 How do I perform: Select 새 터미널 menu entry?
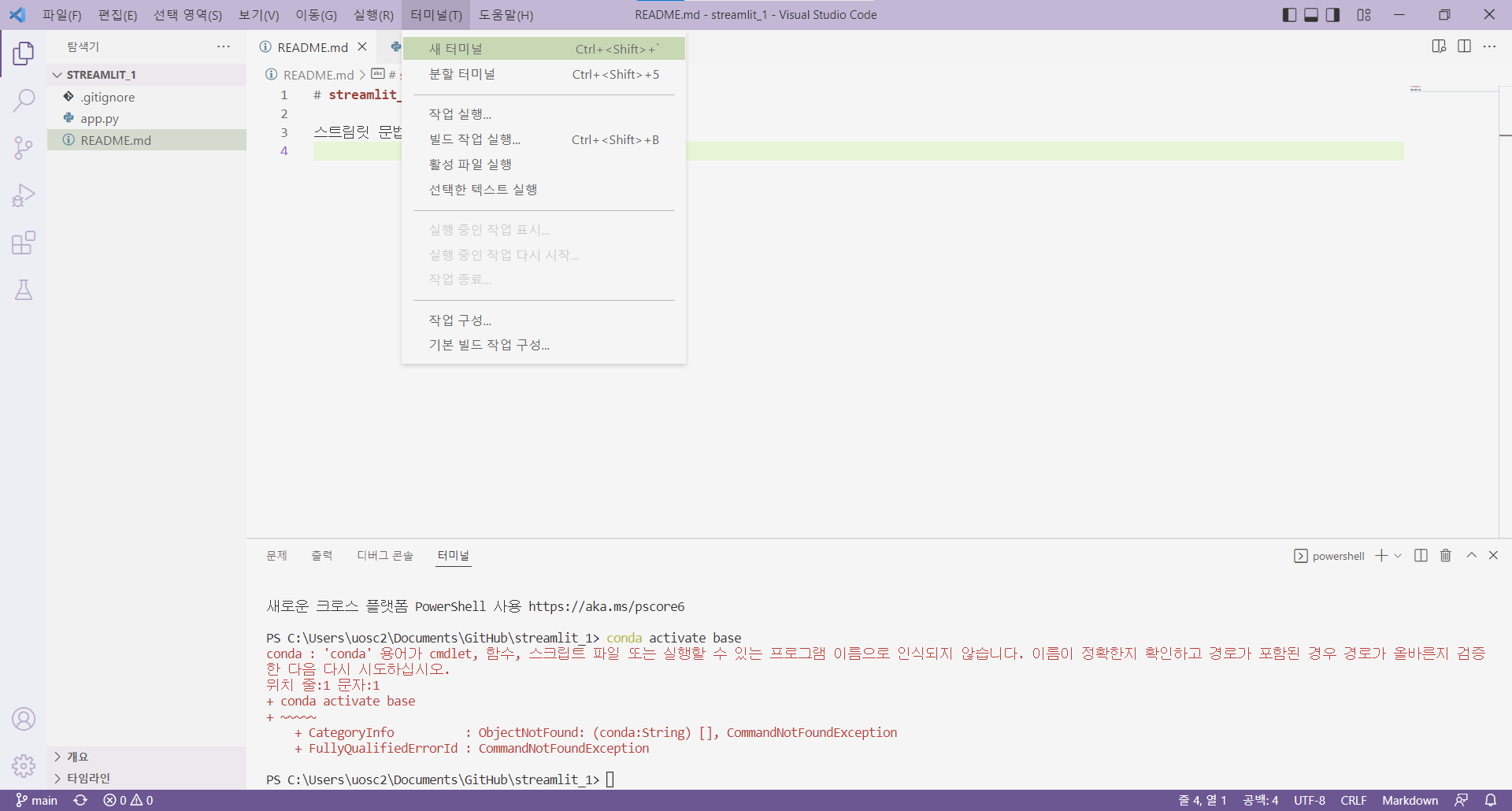(543, 49)
